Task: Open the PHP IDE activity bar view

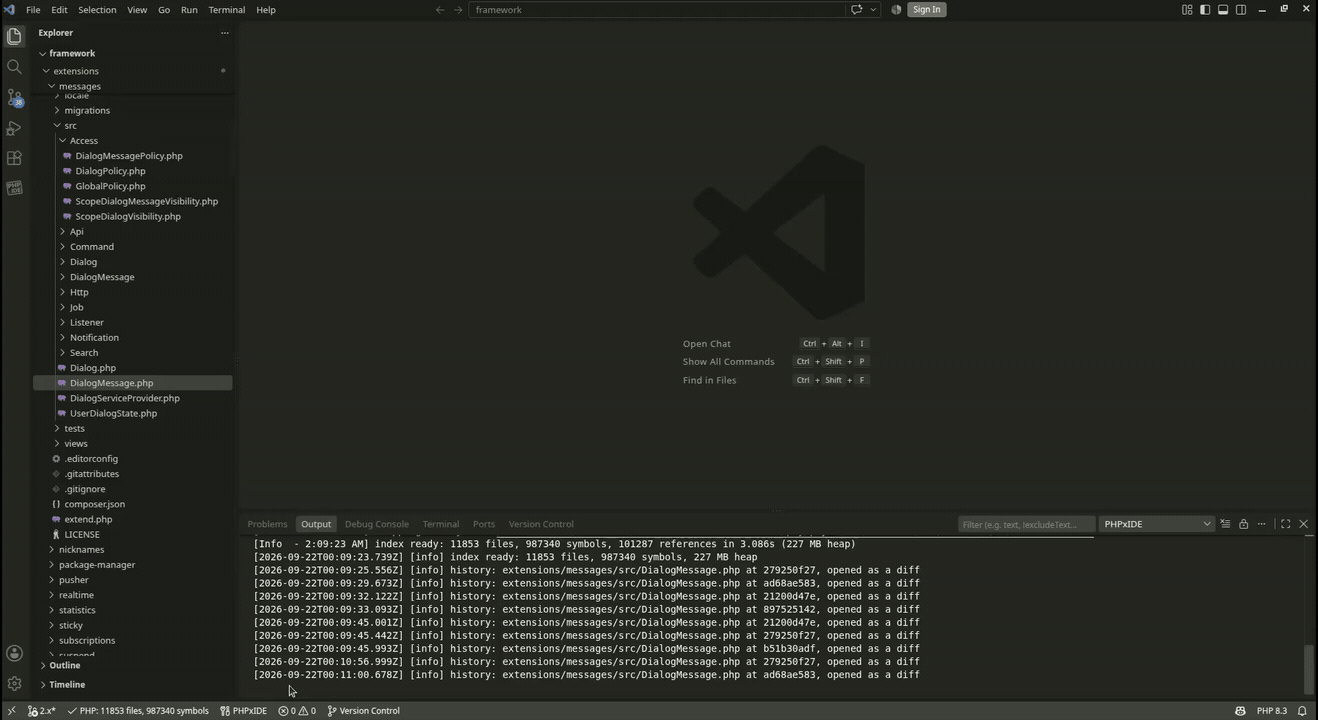Action: pyautogui.click(x=14, y=188)
